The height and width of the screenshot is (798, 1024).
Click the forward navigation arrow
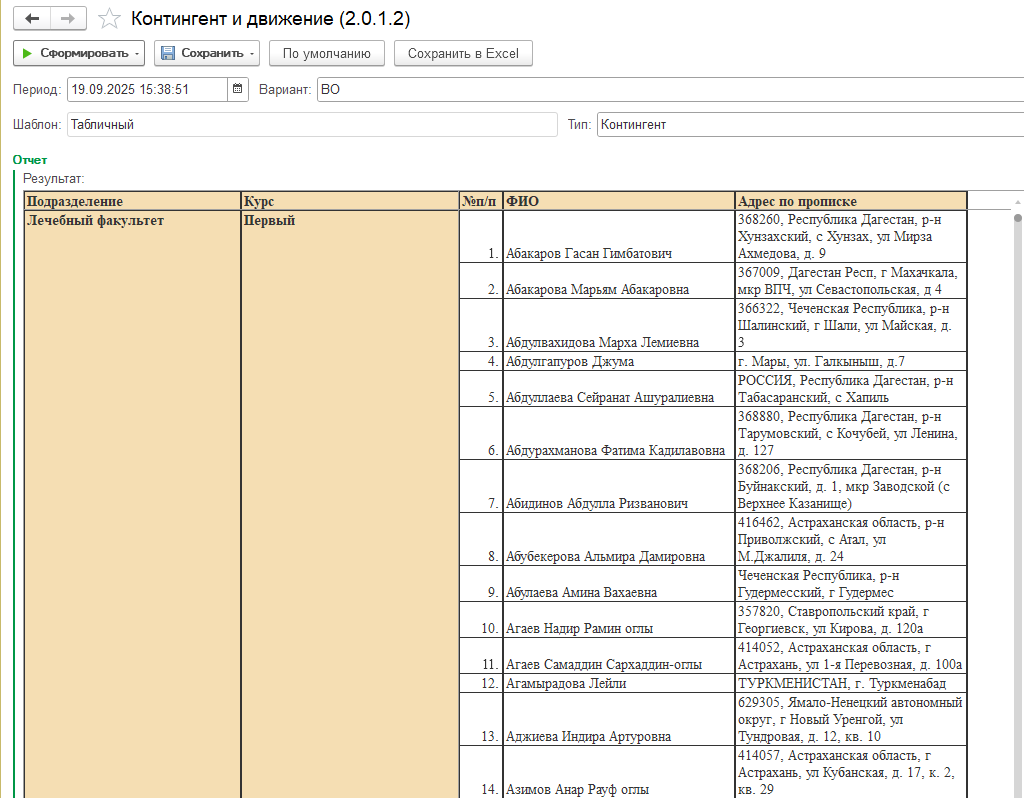(68, 19)
